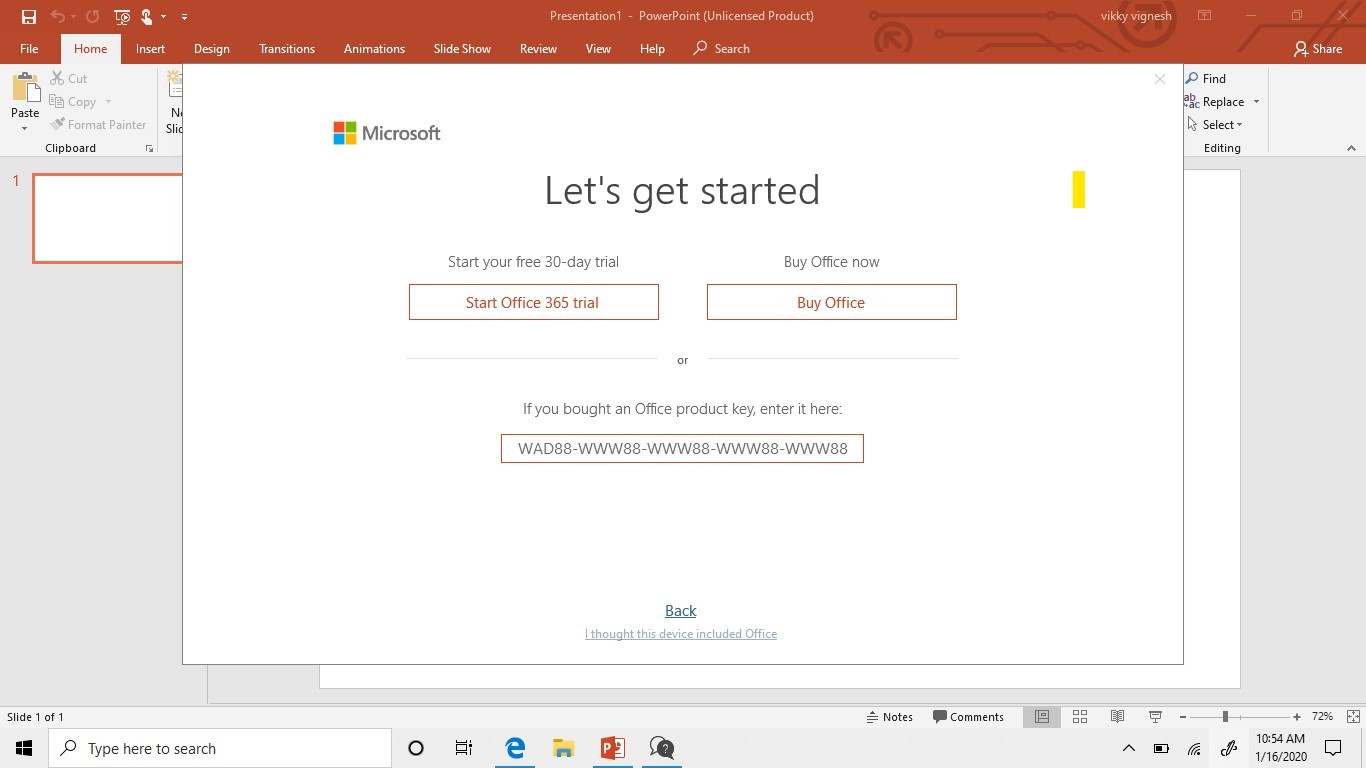The image size is (1366, 768).
Task: Click the Save icon in Quick Access Toolbar
Action: click(x=28, y=16)
